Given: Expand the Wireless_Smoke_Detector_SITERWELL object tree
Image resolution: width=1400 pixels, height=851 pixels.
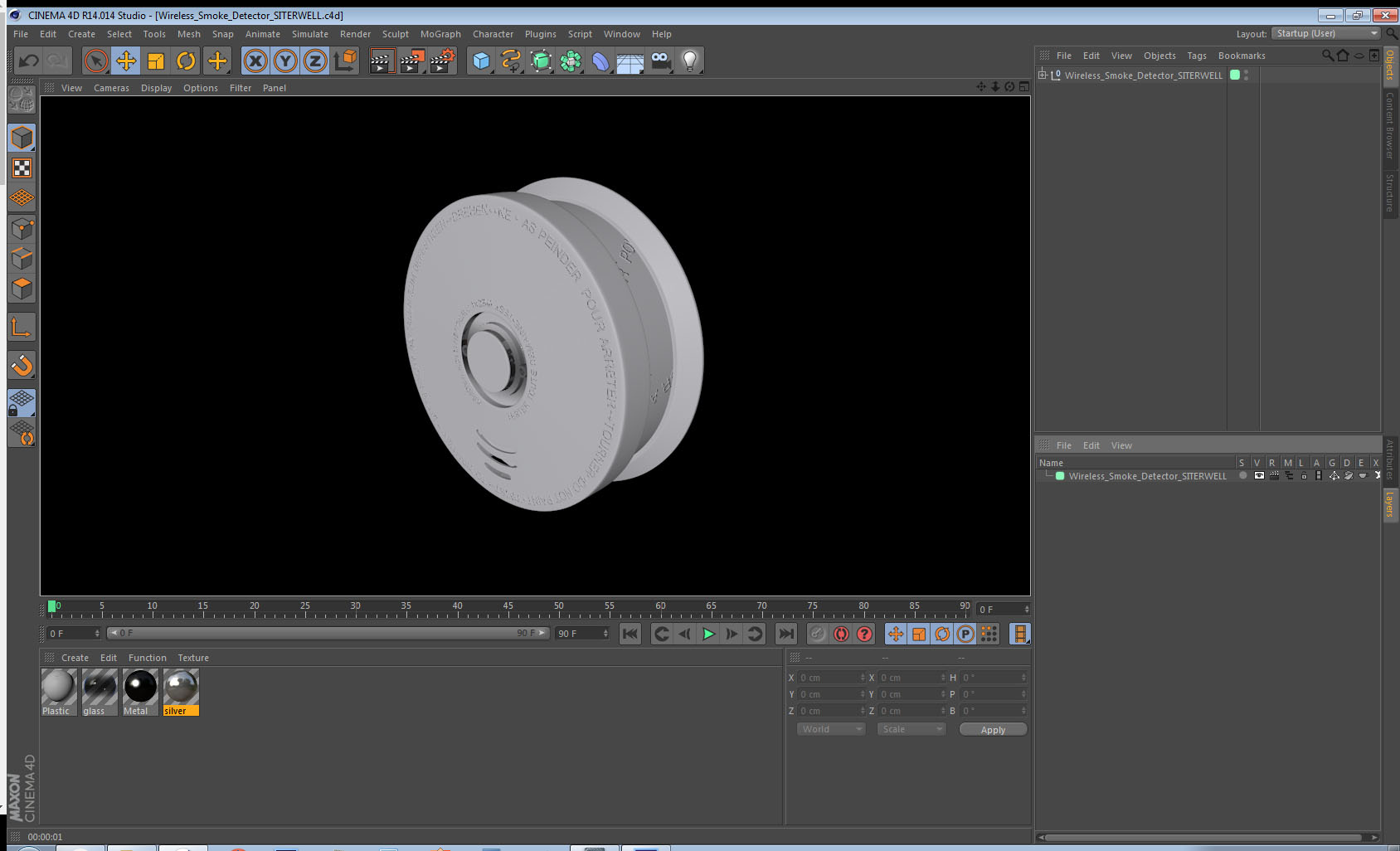Looking at the screenshot, I should pyautogui.click(x=1043, y=75).
